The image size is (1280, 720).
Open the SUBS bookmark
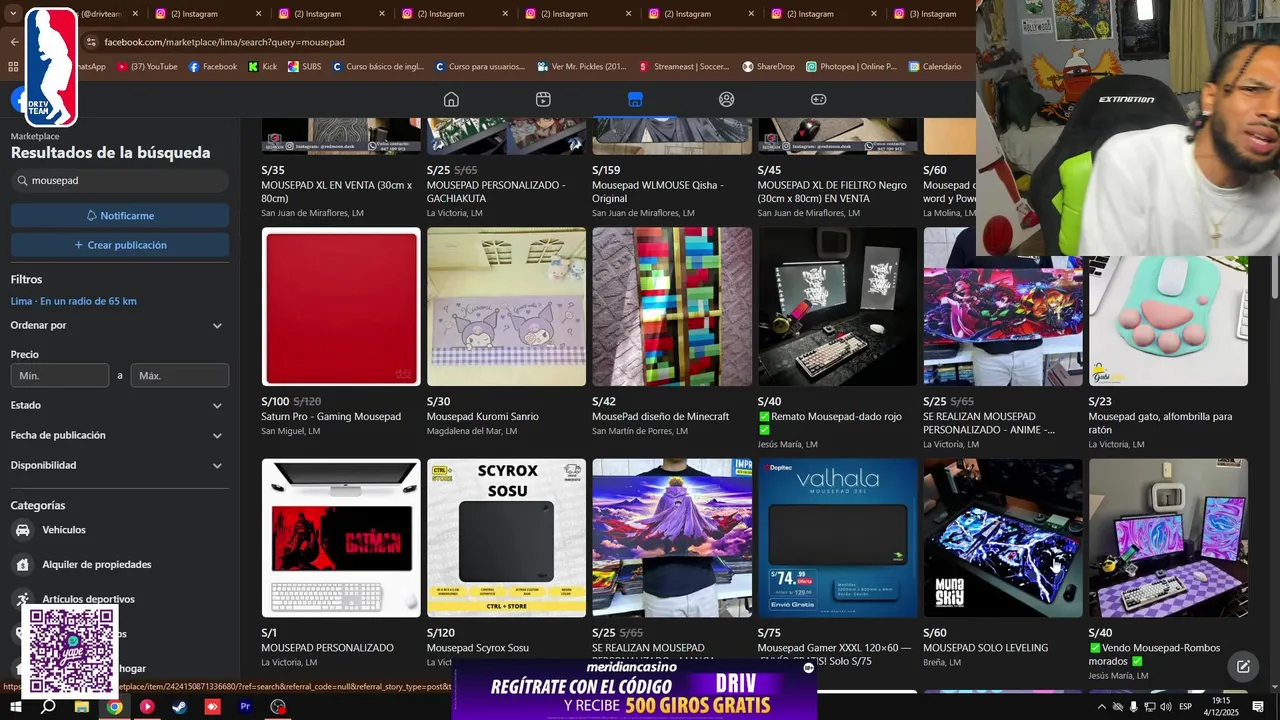point(305,67)
